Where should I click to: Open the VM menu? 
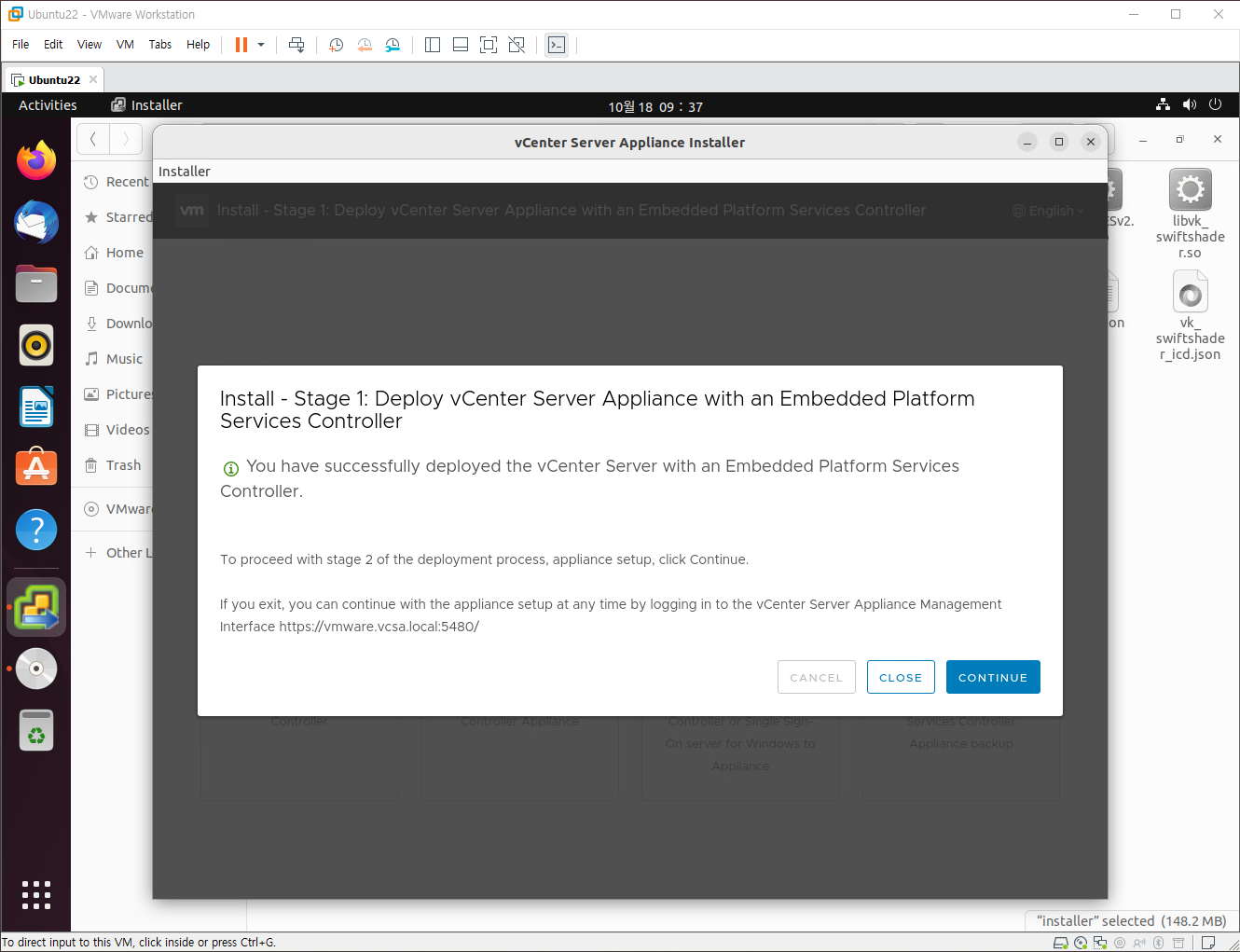point(125,44)
